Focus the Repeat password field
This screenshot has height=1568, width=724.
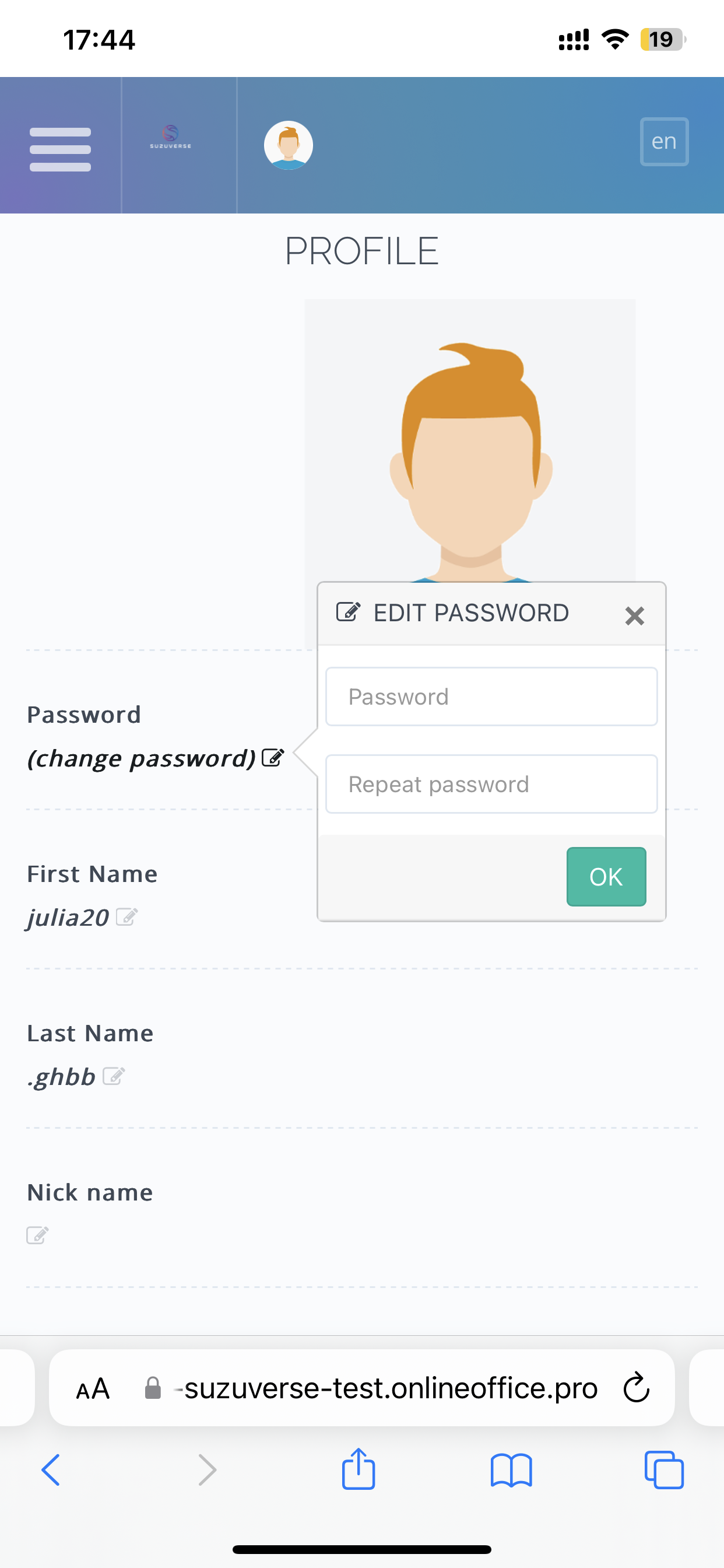tap(491, 784)
